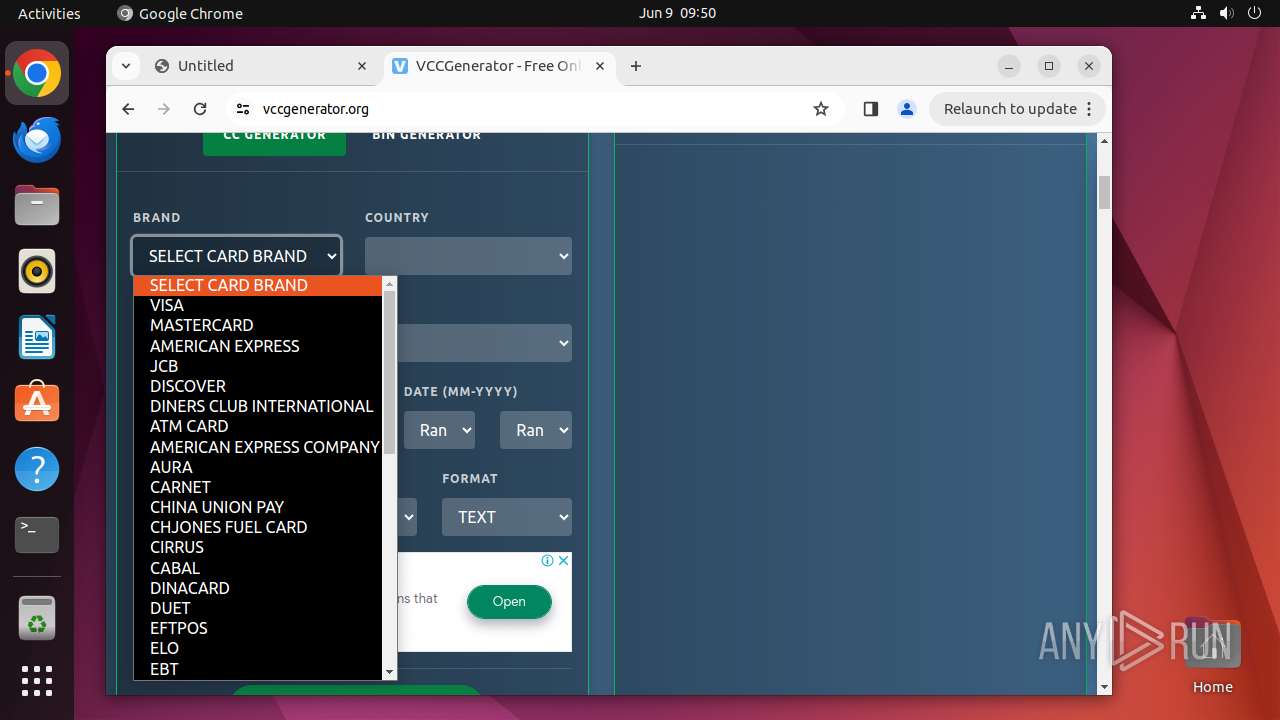Choose CARNET from brand list
Viewport: 1280px width, 720px height.
tap(258, 487)
